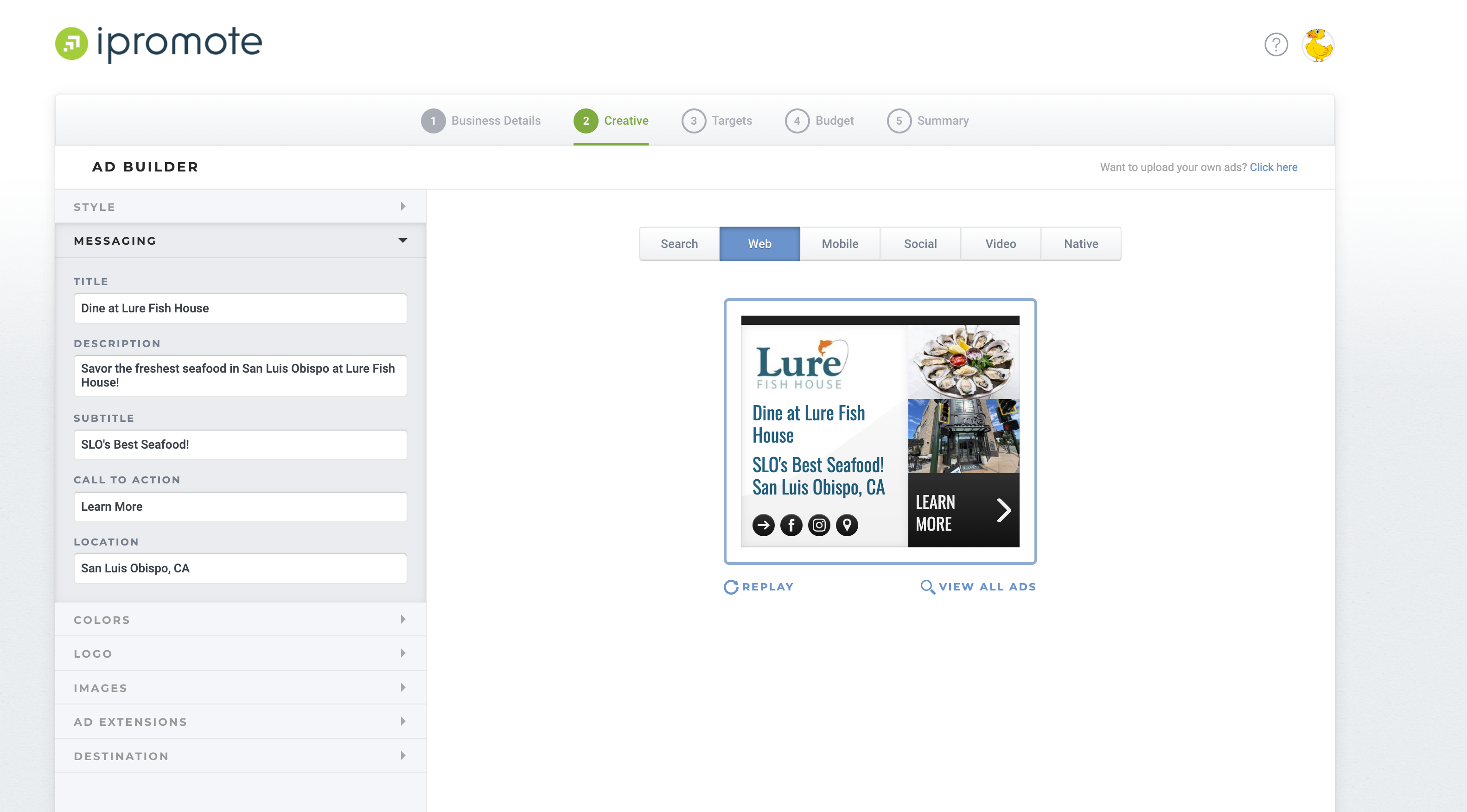Click the Title field containing Dine at Lure Fish House
This screenshot has height=812, width=1467.
pos(240,308)
